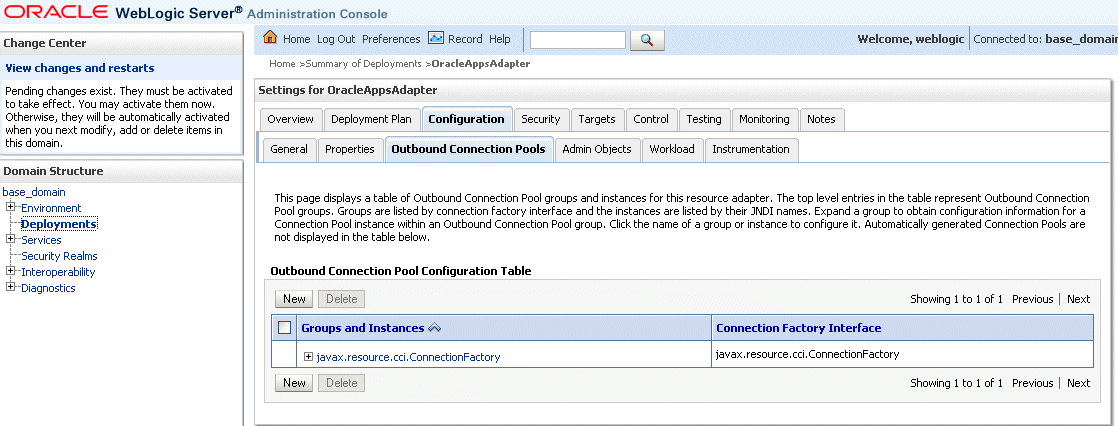The width and height of the screenshot is (1118, 426).
Task: Open the Control tab
Action: click(651, 119)
